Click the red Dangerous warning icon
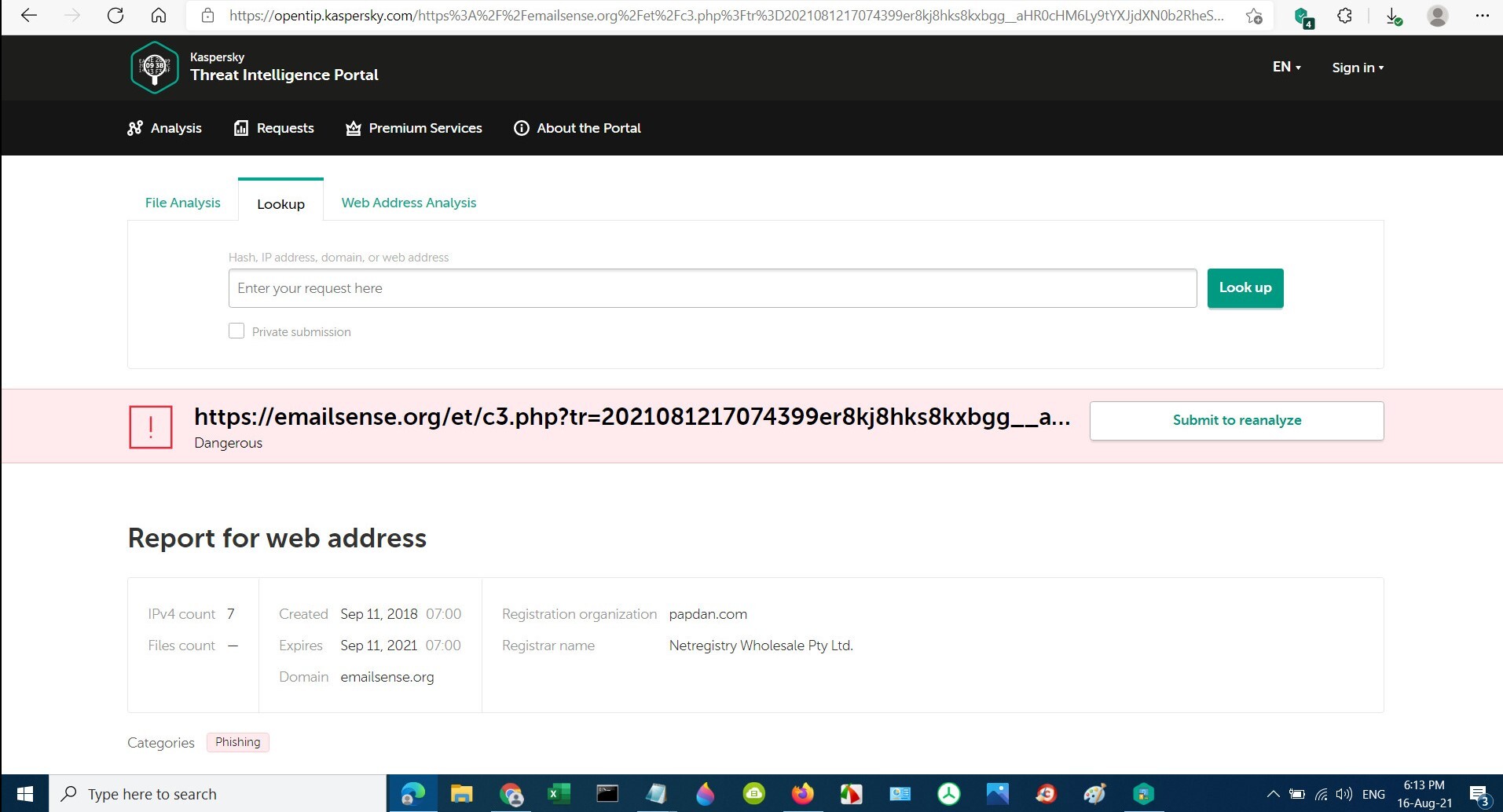The image size is (1503, 812). click(151, 427)
